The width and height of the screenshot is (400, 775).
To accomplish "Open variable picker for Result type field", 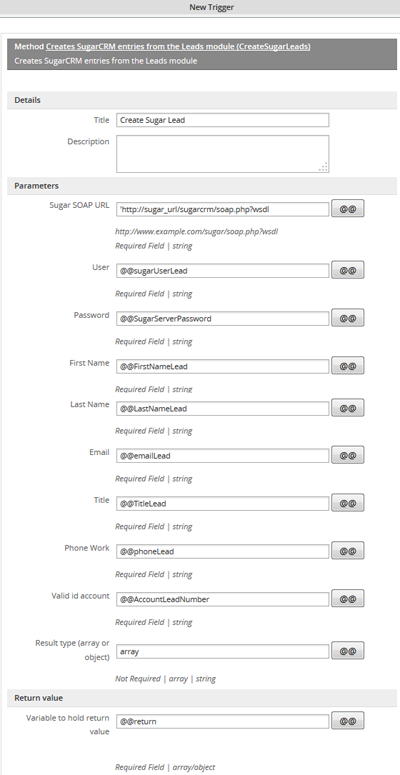I will point(348,651).
